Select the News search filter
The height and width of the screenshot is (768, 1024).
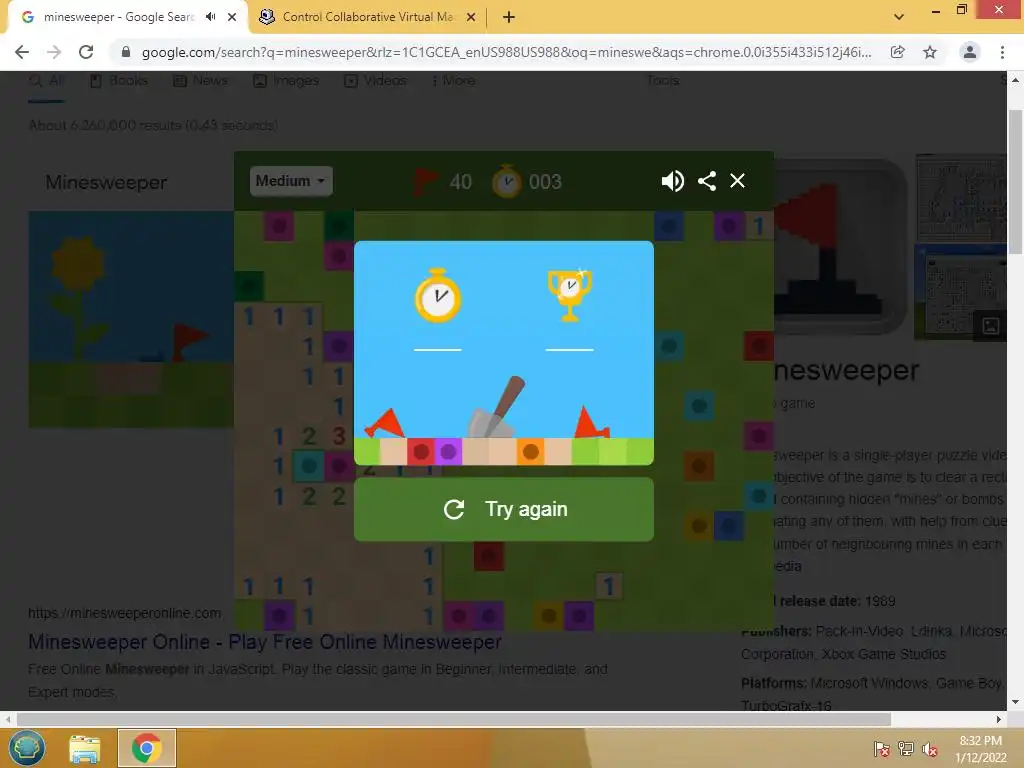point(200,81)
